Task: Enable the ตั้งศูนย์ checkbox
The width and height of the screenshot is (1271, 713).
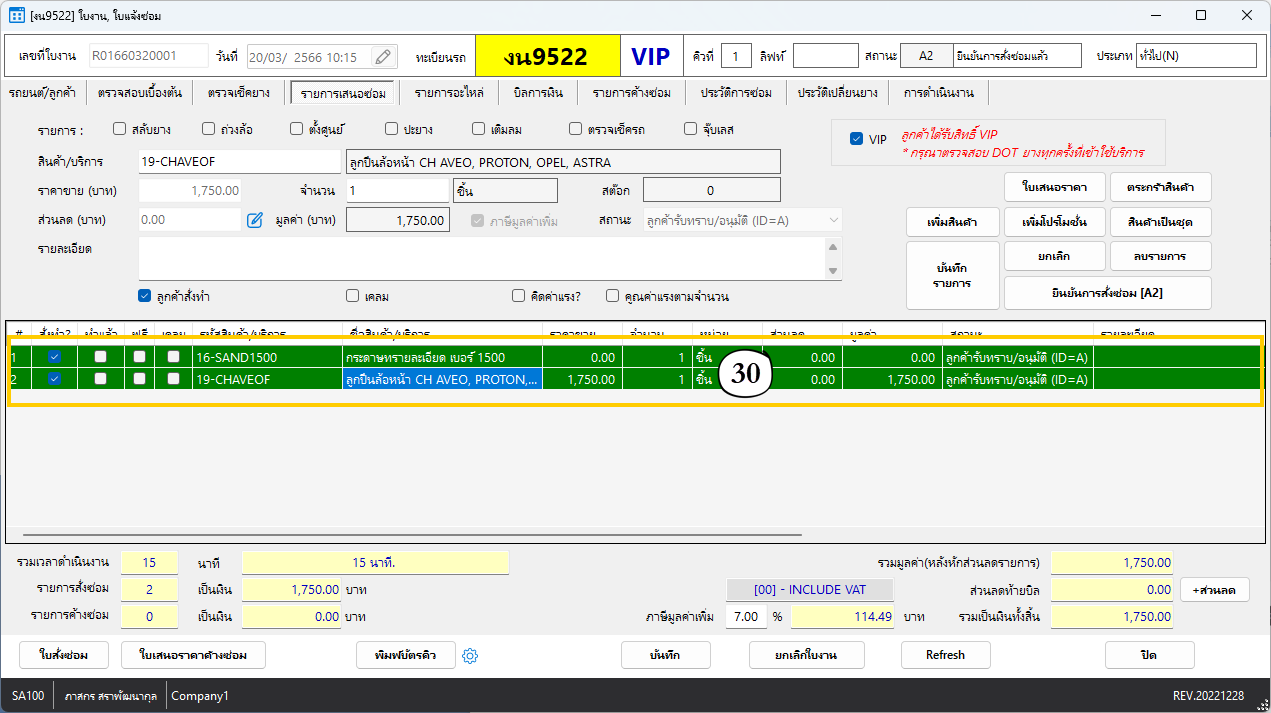Action: click(x=297, y=129)
